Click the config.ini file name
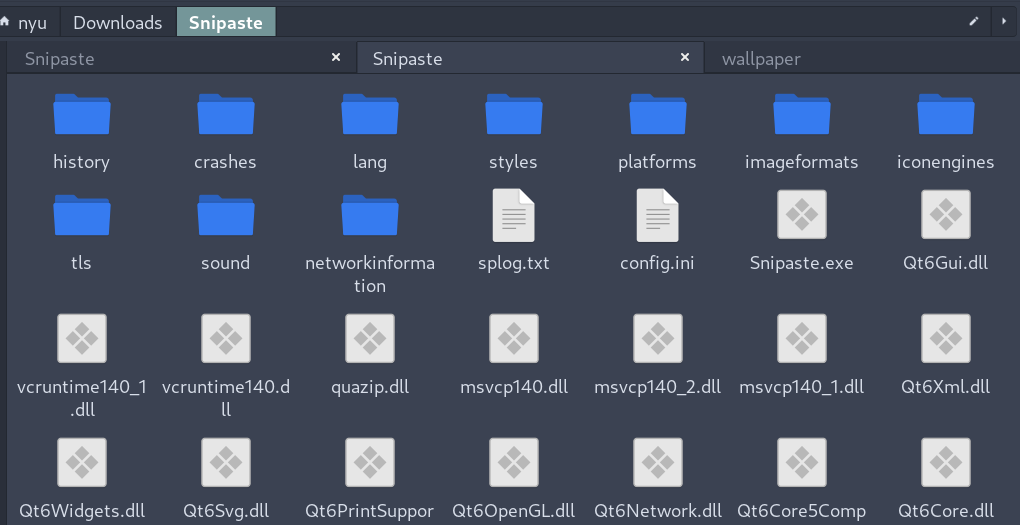The image size is (1020, 525). [x=657, y=263]
